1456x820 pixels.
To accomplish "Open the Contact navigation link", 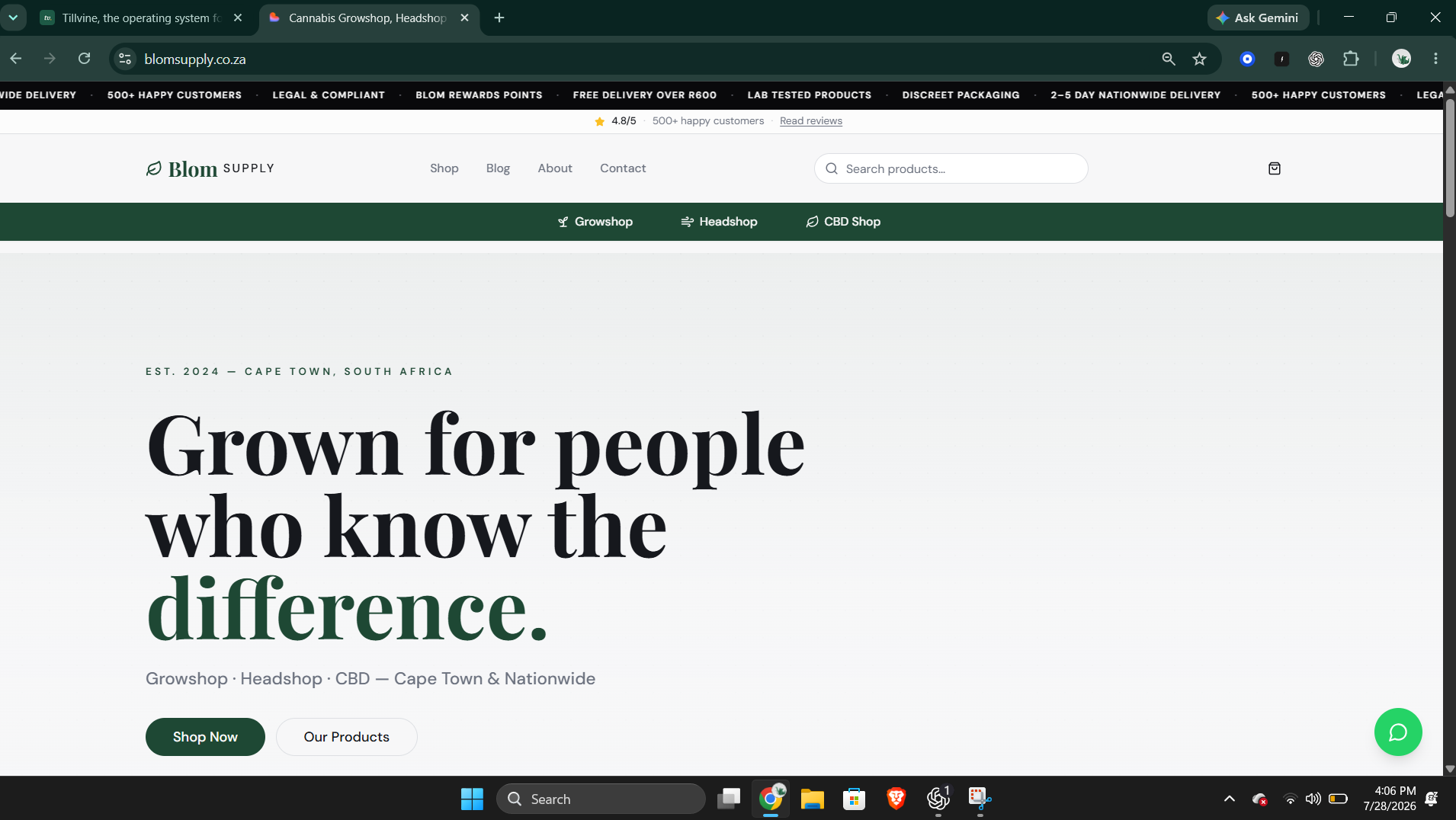I will pos(623,168).
